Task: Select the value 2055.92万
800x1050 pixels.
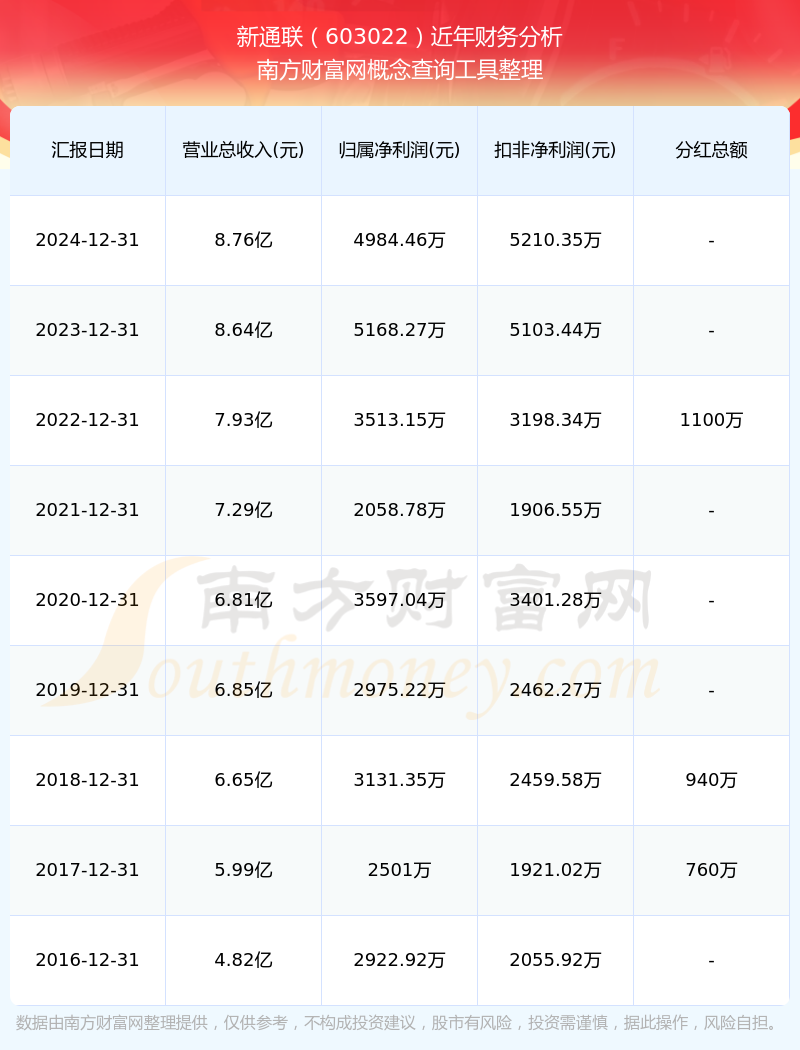Action: (x=555, y=960)
